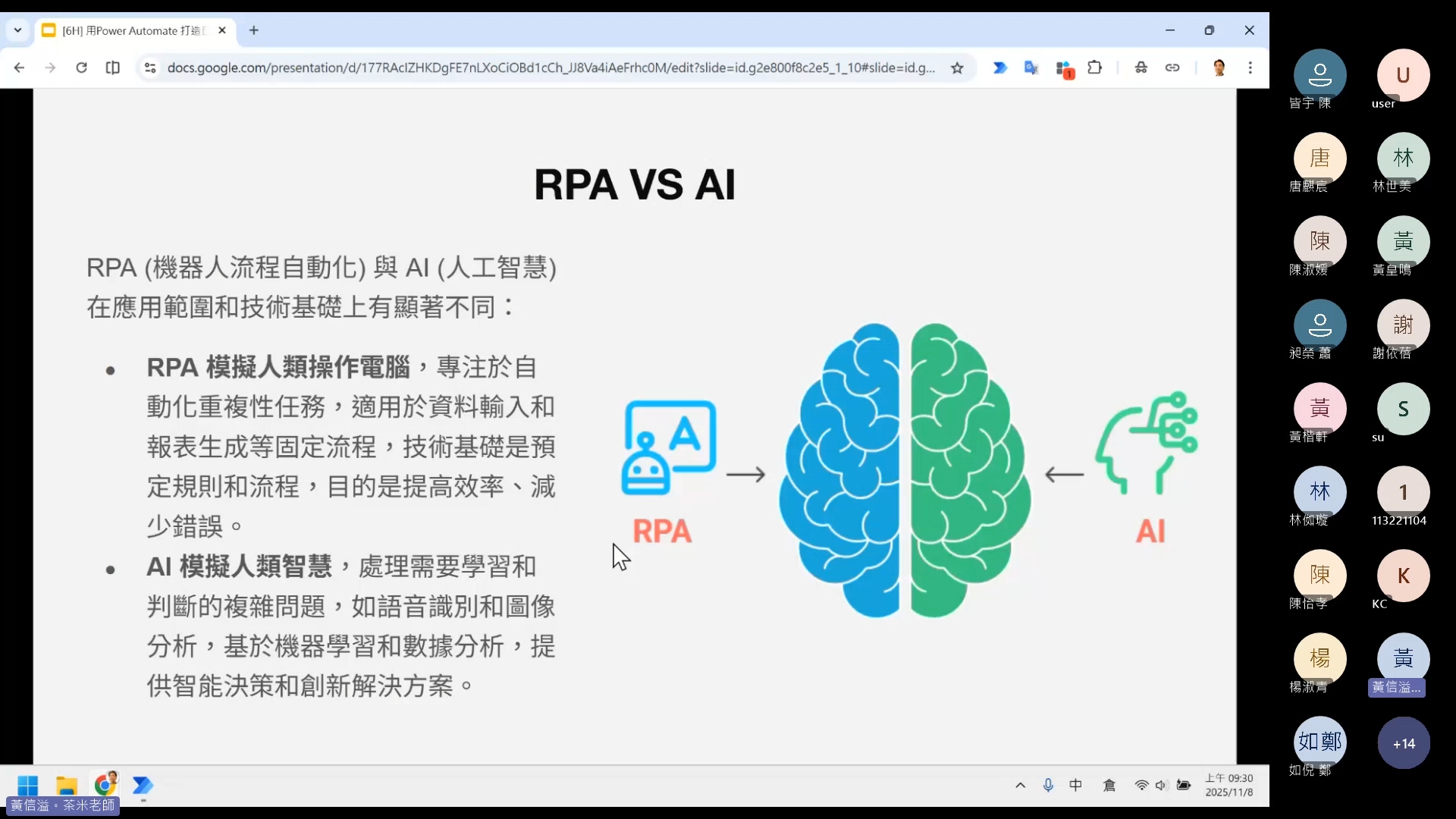1456x819 pixels.
Task: Show the +14 more participants
Action: (x=1403, y=743)
